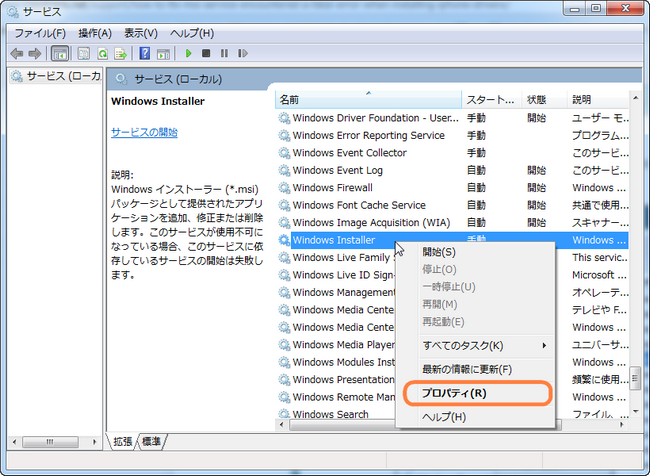Click the Restart Service toolbar icon
Image resolution: width=650 pixels, height=476 pixels.
[243, 53]
